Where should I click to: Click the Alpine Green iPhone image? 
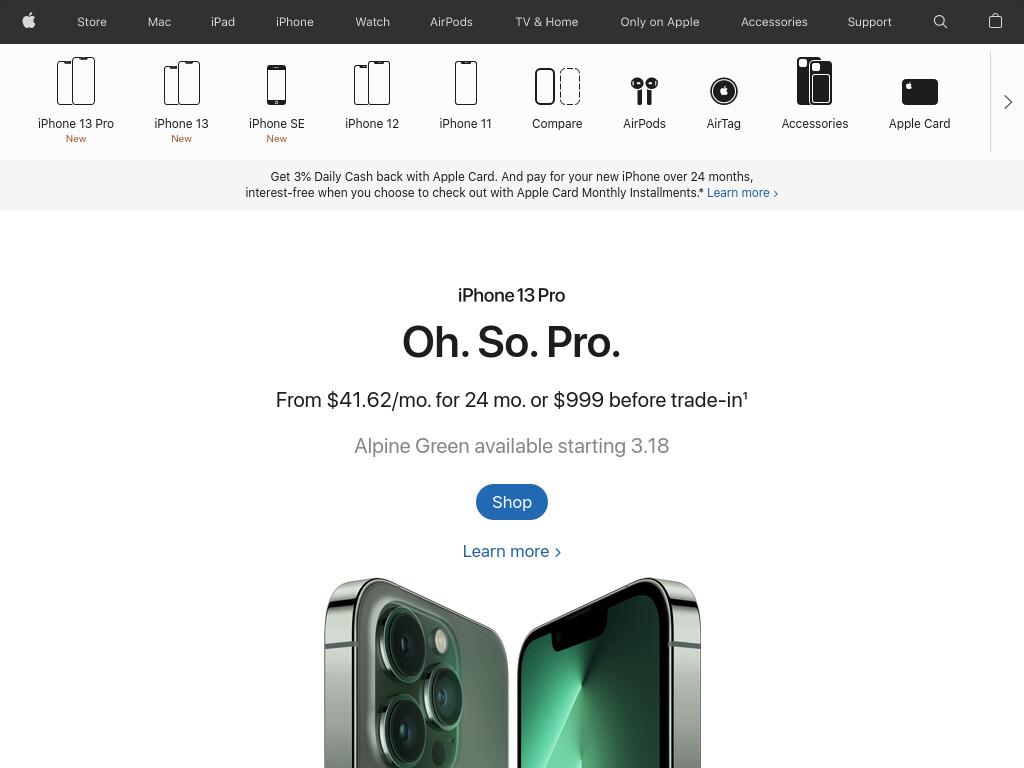coord(512,673)
